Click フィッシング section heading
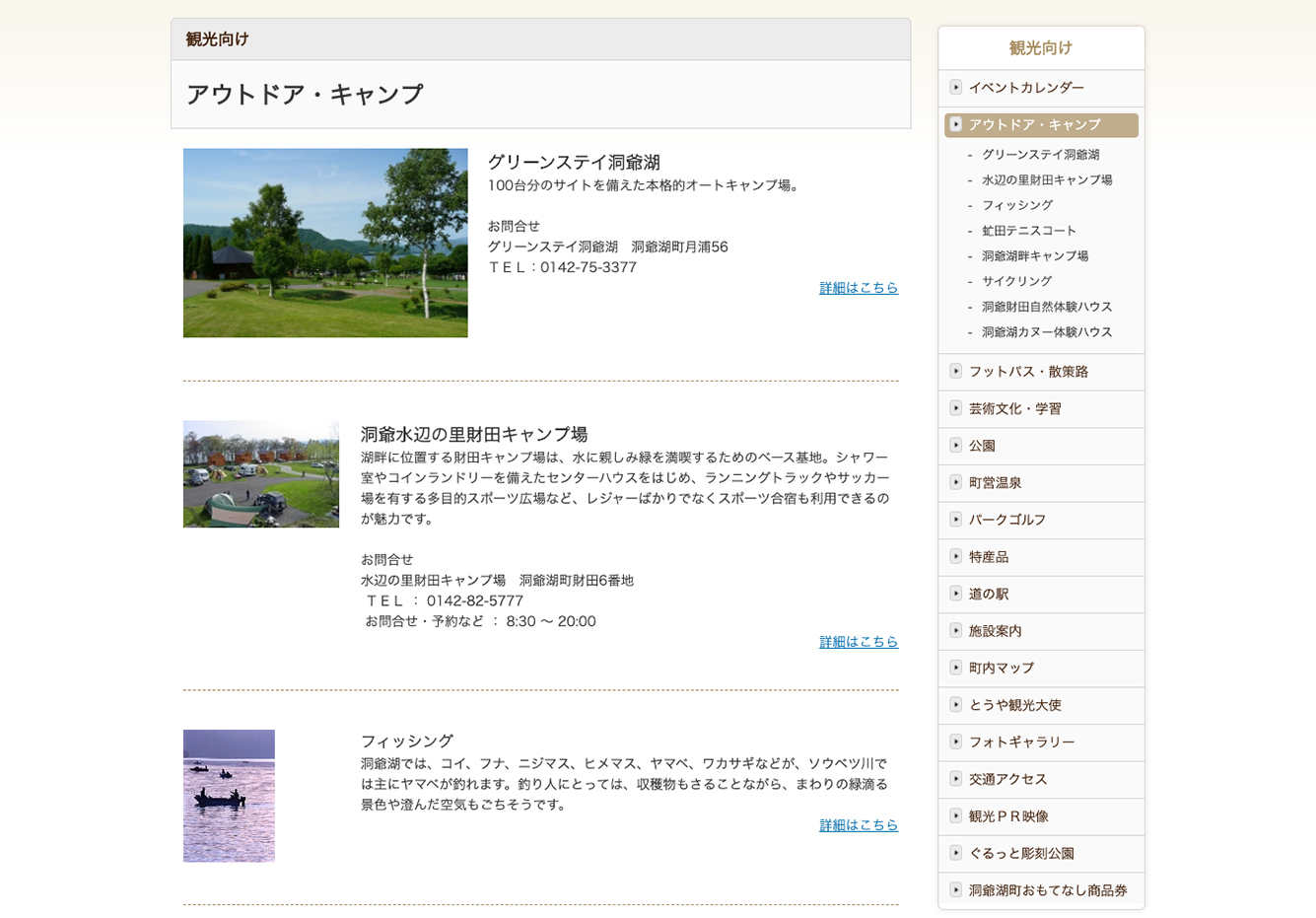Image resolution: width=1316 pixels, height=918 pixels. click(407, 741)
